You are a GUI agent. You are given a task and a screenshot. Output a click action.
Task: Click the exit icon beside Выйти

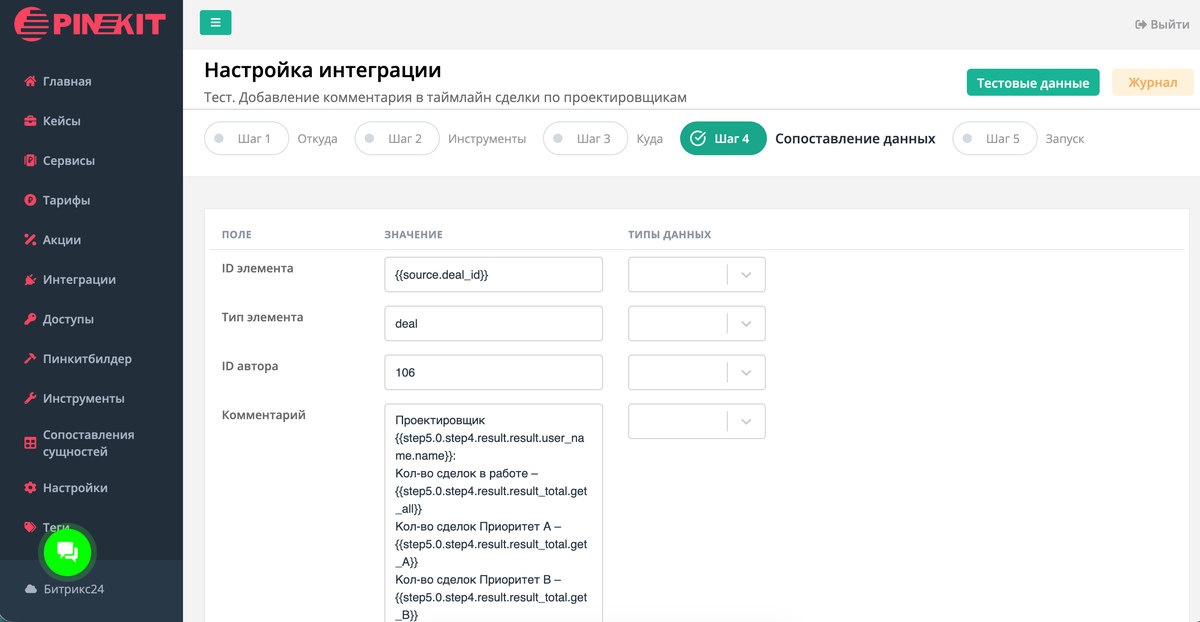1140,24
